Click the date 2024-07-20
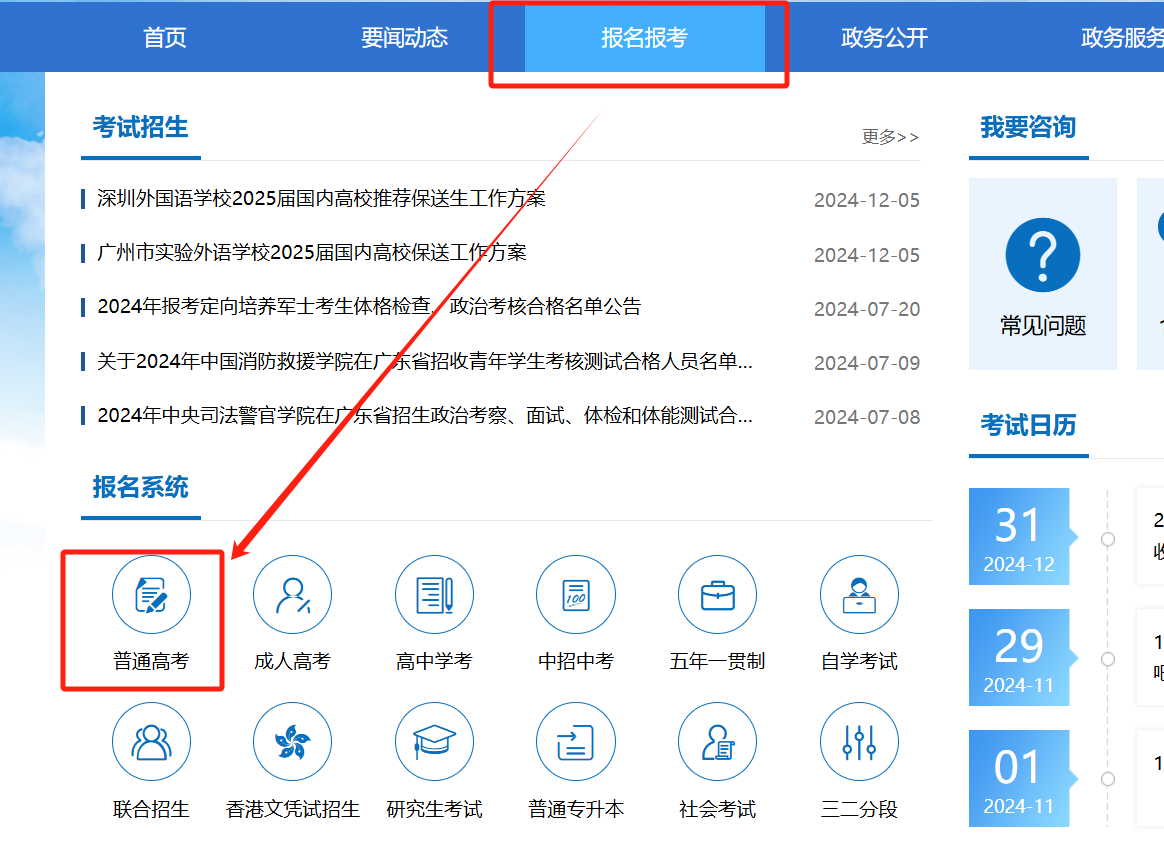1164x861 pixels. coord(866,309)
